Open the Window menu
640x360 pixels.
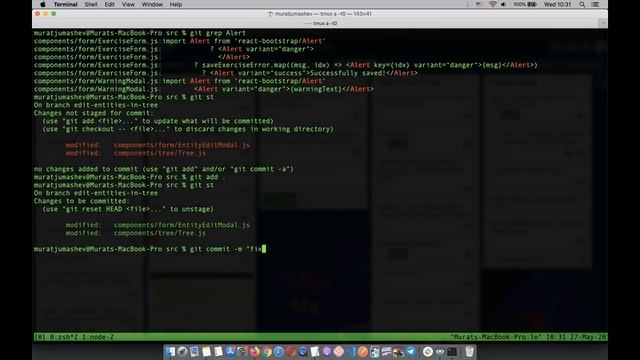152,4
